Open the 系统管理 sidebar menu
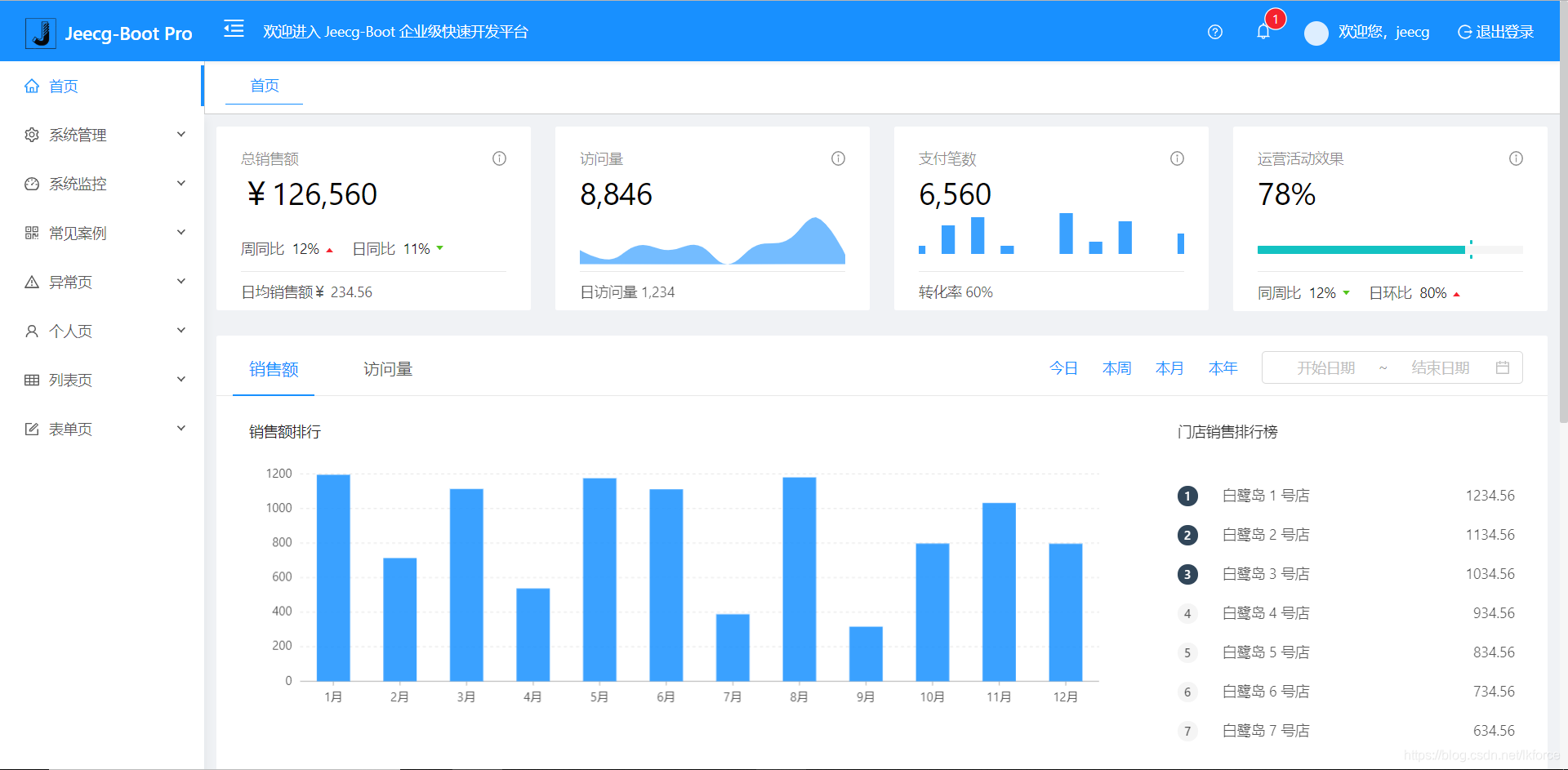 (x=101, y=135)
